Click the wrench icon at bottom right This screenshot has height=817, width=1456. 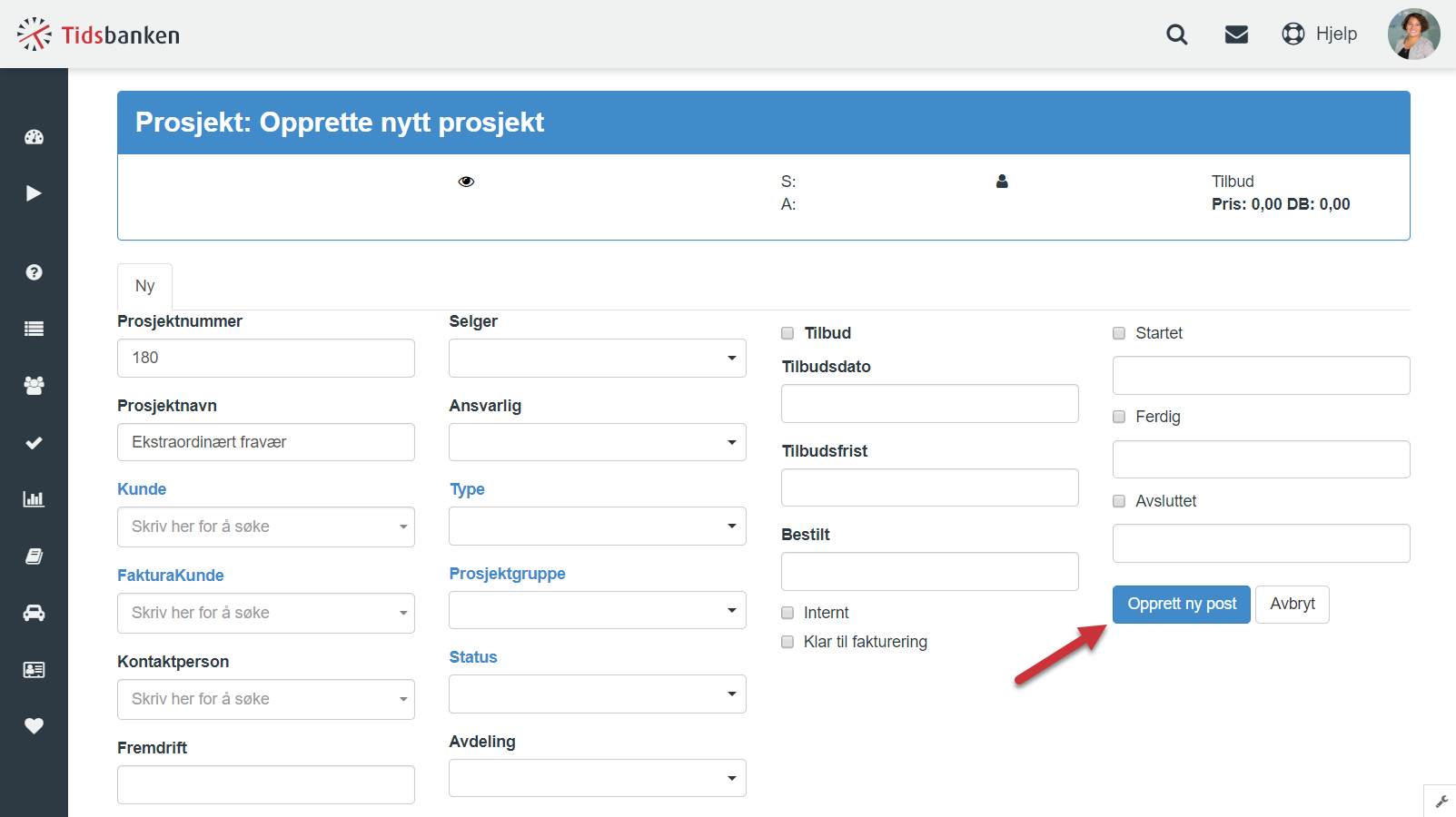click(x=1441, y=802)
